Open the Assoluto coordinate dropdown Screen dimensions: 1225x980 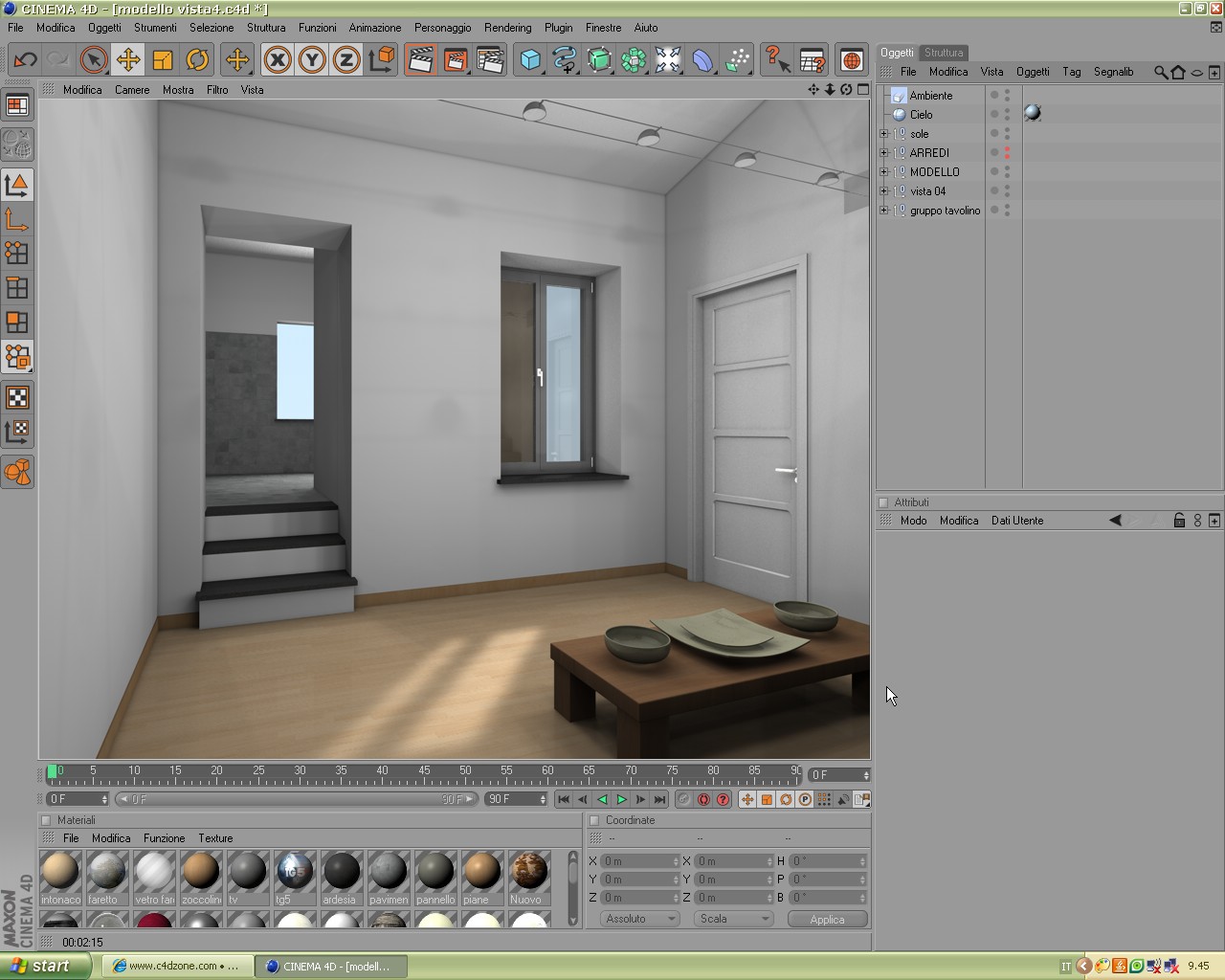[639, 919]
